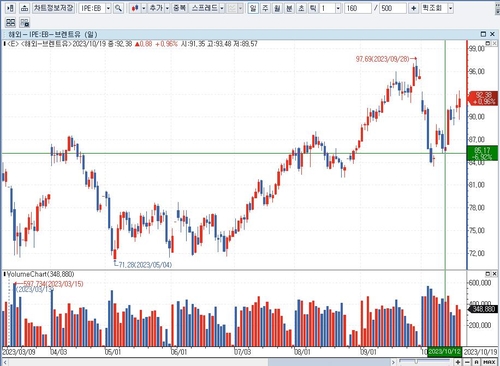Click the displayed bar count field 160

click(x=358, y=8)
